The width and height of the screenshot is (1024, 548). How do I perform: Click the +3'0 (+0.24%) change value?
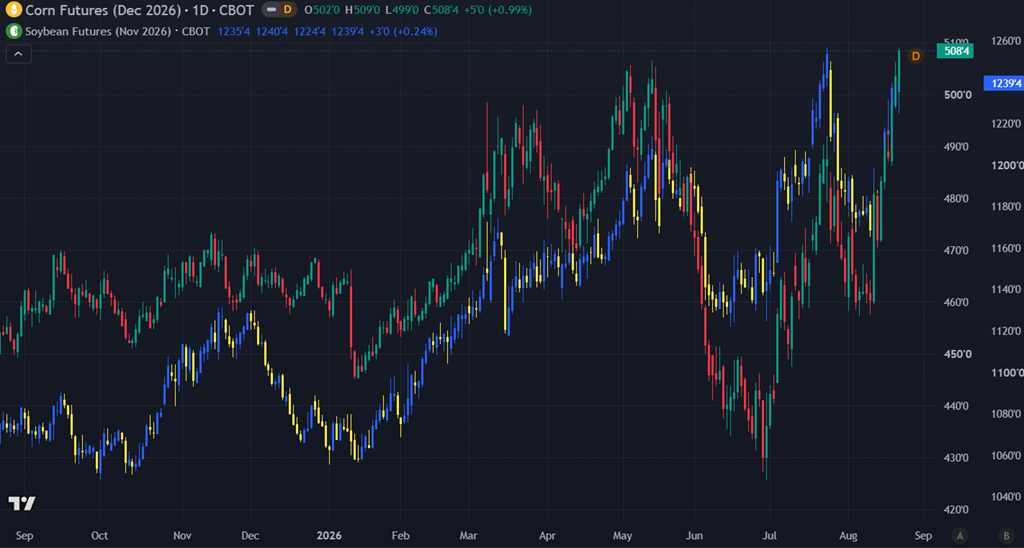[x=404, y=31]
